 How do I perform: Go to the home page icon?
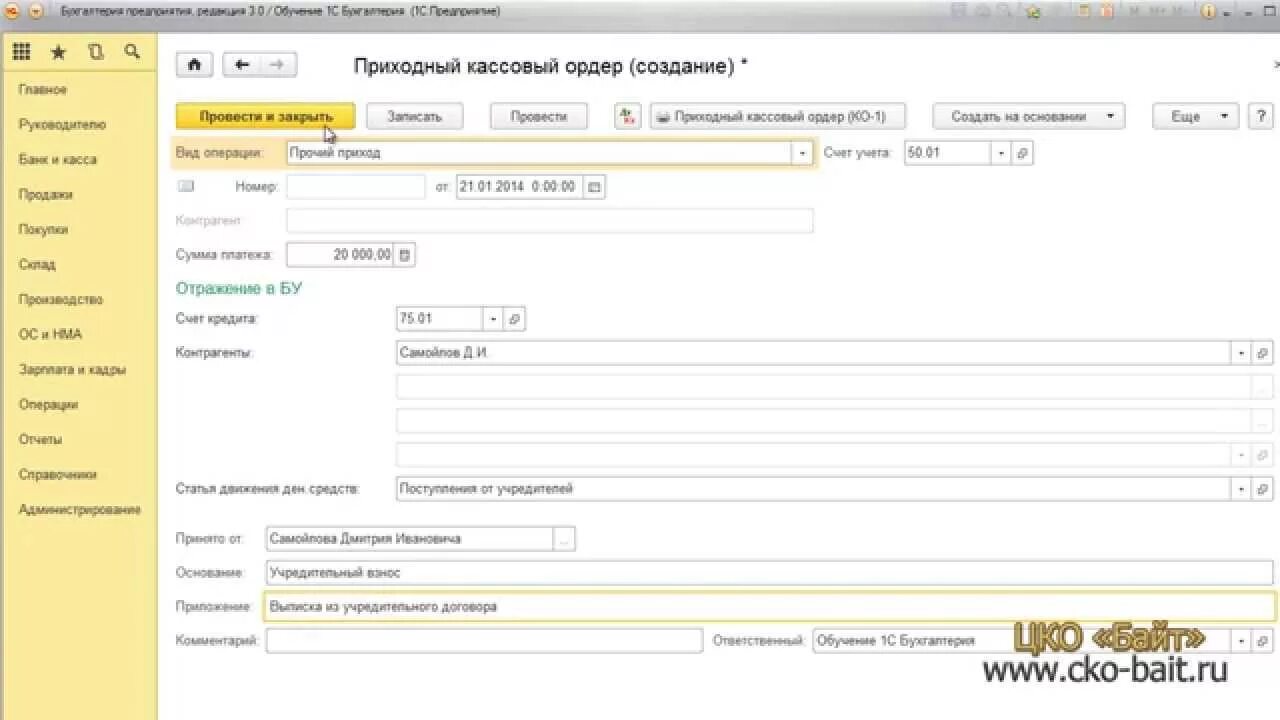coord(194,65)
